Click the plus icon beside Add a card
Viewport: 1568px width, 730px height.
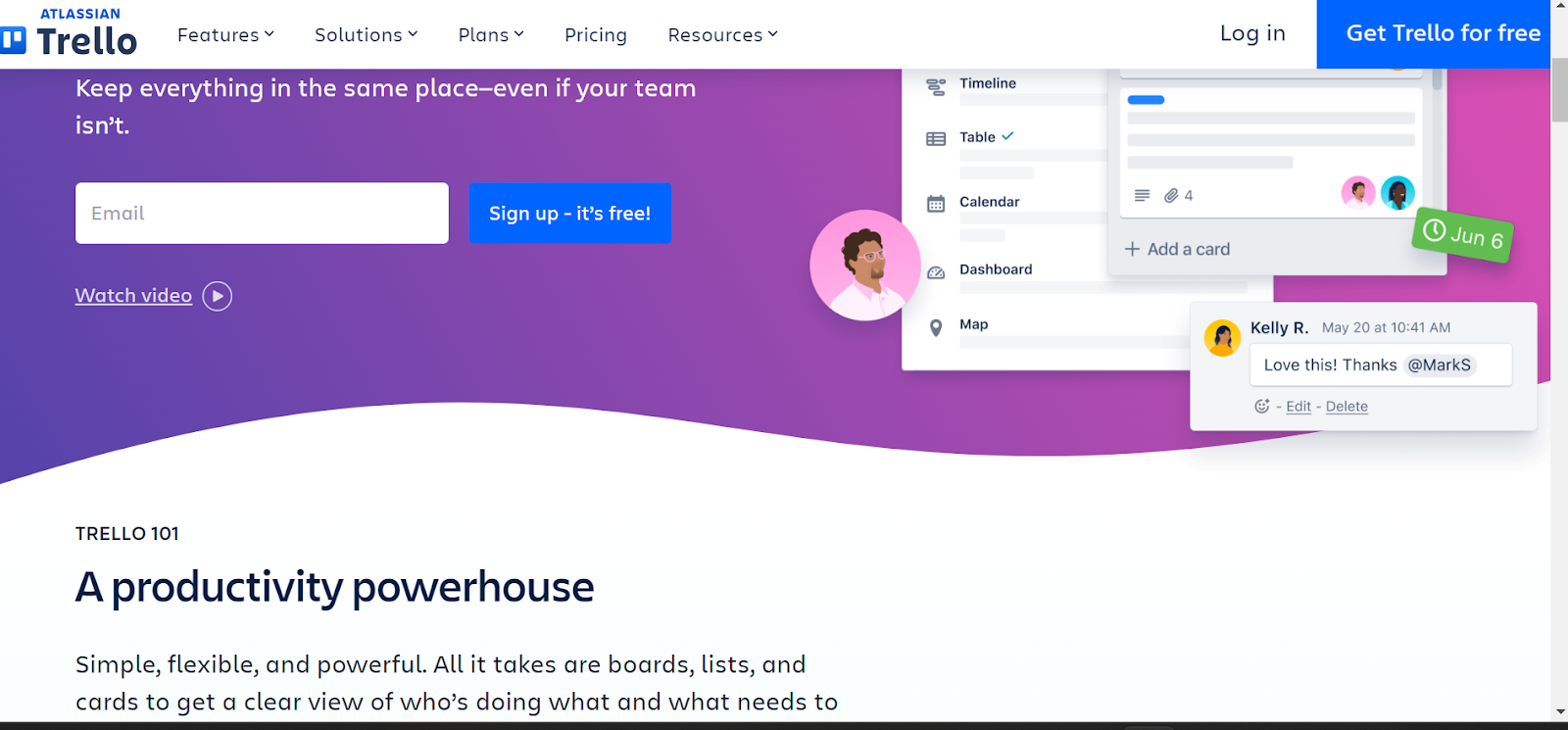pos(1132,249)
